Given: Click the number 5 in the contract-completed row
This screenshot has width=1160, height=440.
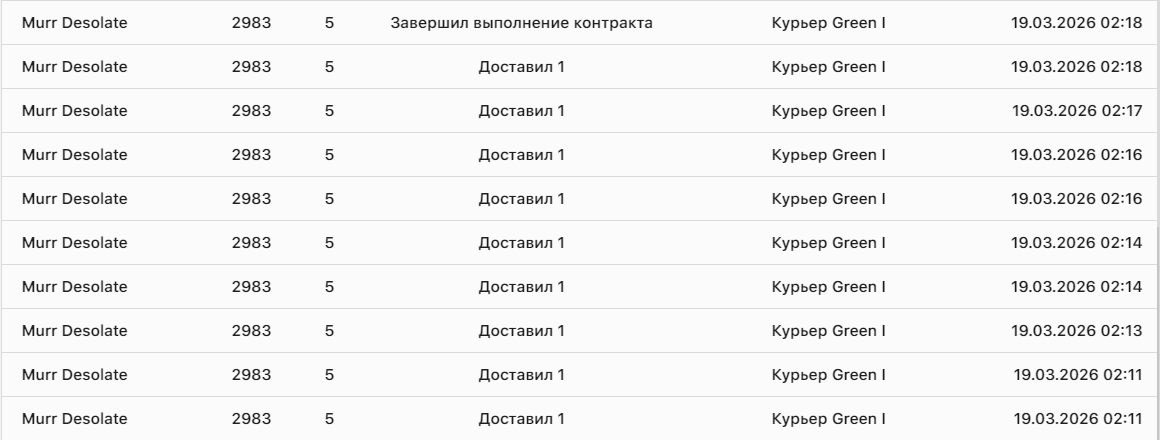Looking at the screenshot, I should pyautogui.click(x=329, y=23).
